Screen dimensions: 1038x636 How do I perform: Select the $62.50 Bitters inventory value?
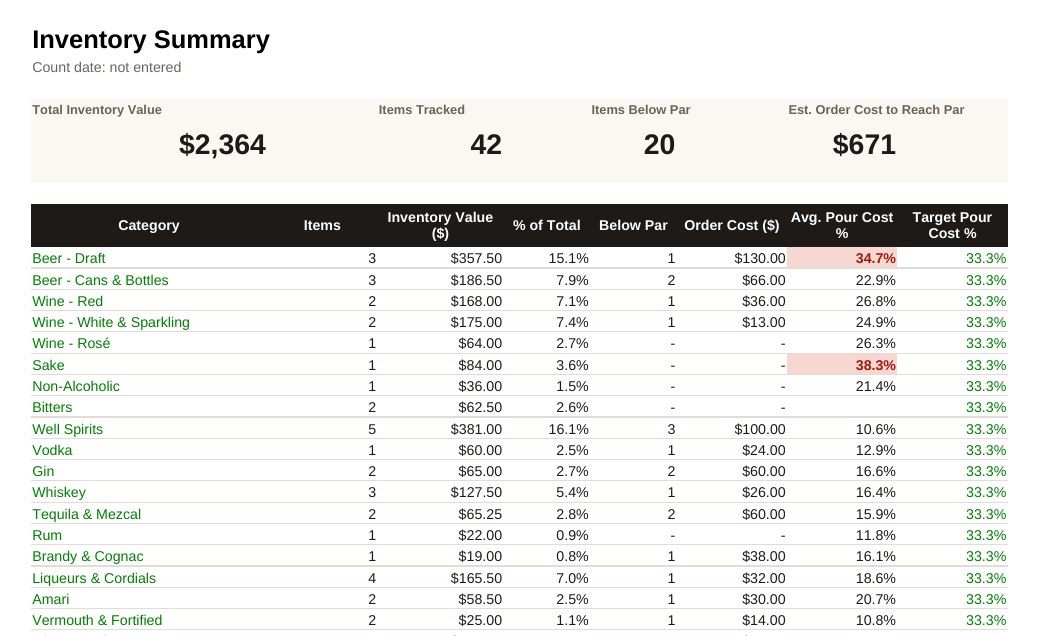point(480,408)
